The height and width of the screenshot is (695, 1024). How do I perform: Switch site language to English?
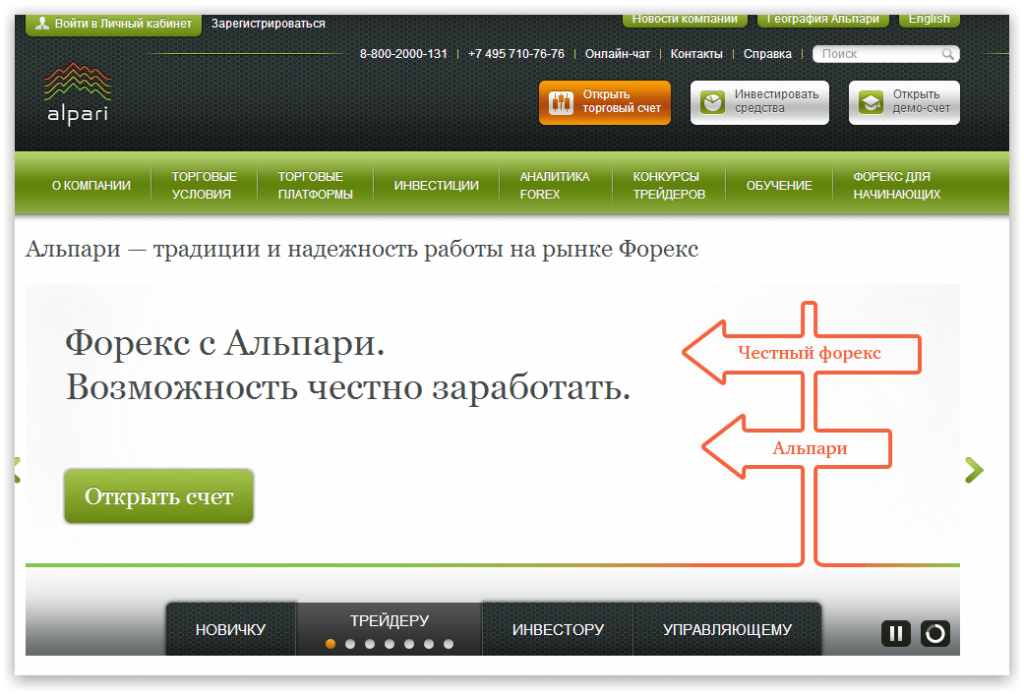coord(929,20)
